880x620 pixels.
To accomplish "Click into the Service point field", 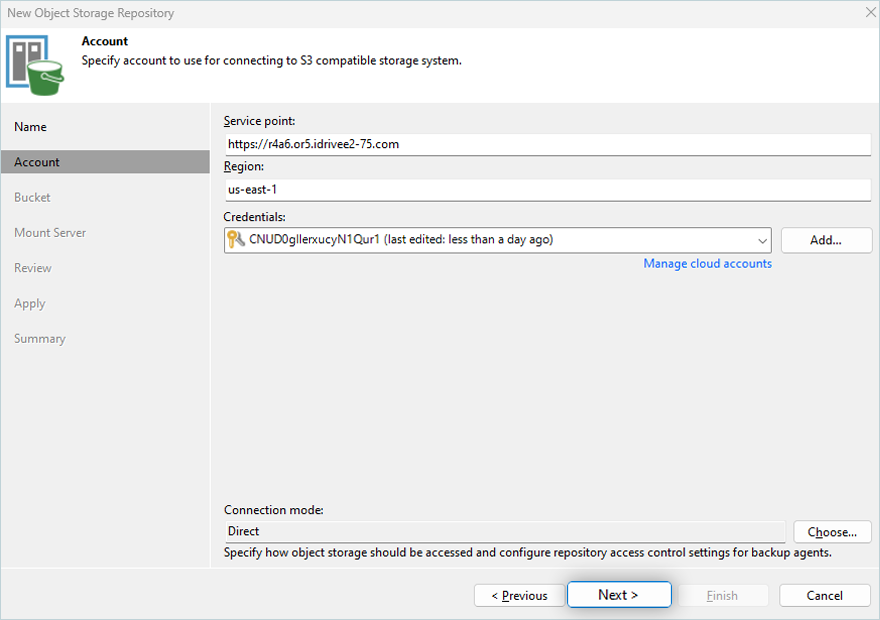I will pos(547,144).
